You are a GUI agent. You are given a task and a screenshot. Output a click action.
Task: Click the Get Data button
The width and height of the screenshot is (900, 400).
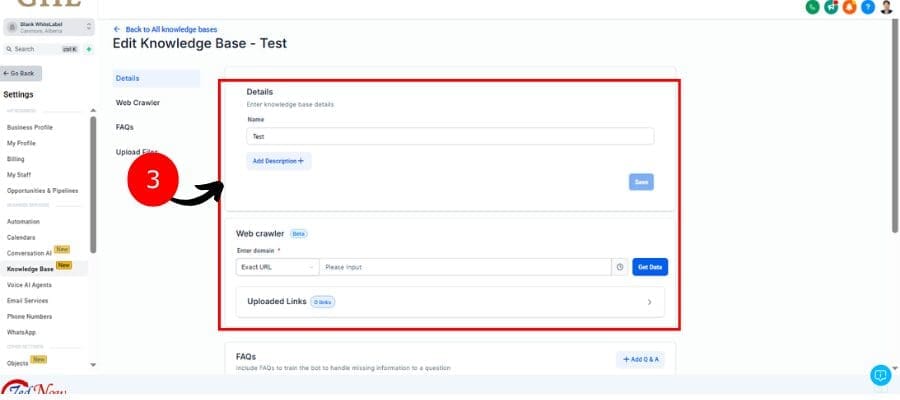tap(650, 267)
